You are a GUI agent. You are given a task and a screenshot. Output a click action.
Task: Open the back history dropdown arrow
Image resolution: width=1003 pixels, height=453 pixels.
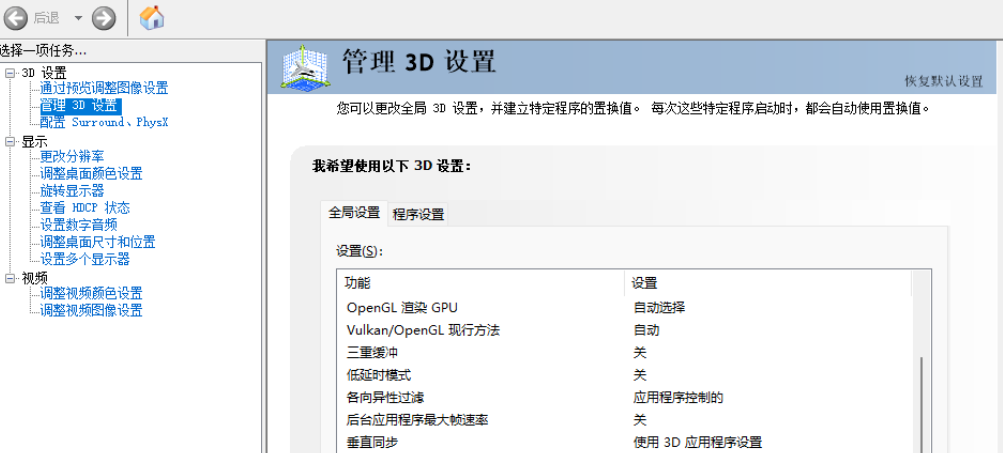click(77, 18)
